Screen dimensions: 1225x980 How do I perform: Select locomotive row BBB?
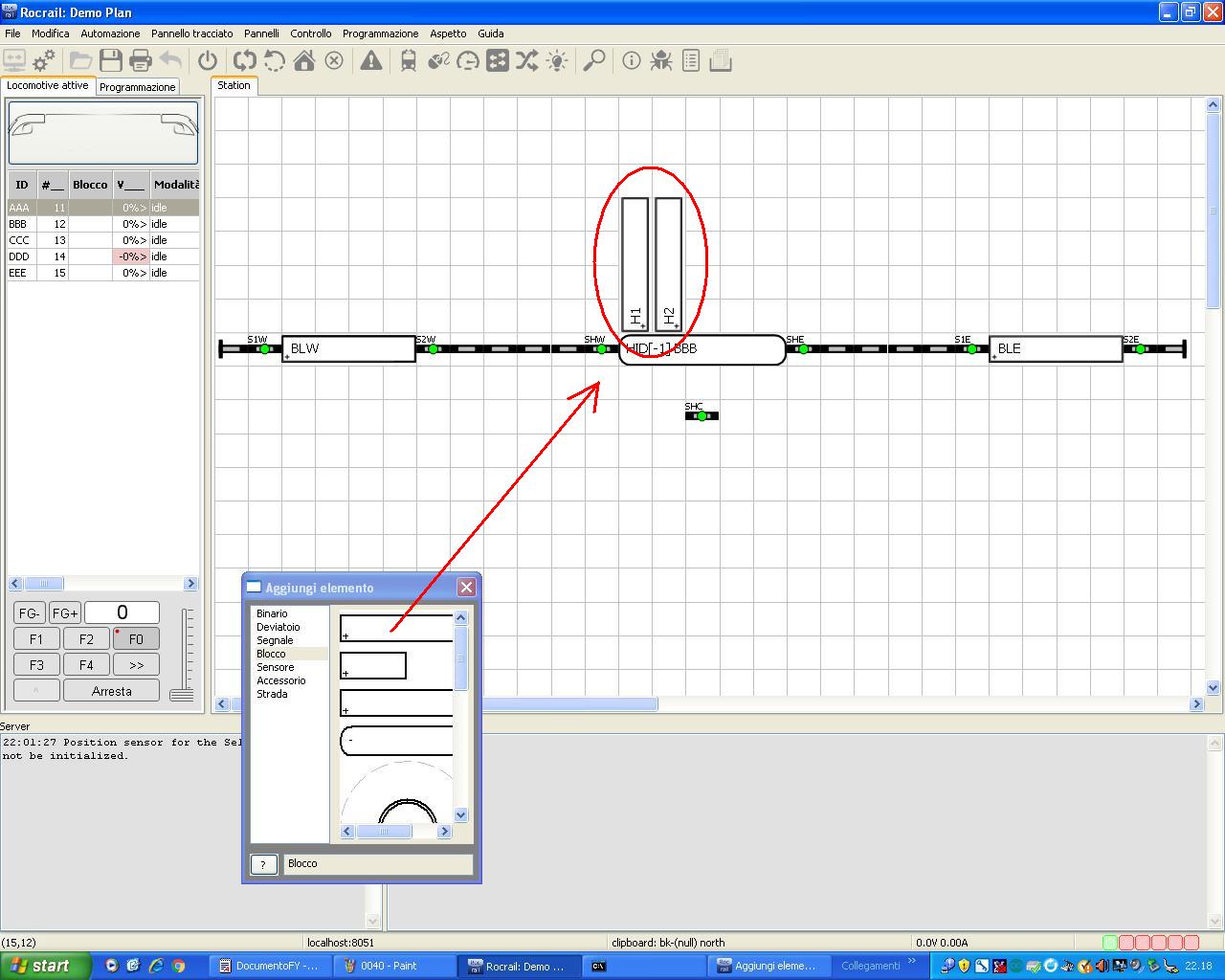click(x=103, y=224)
